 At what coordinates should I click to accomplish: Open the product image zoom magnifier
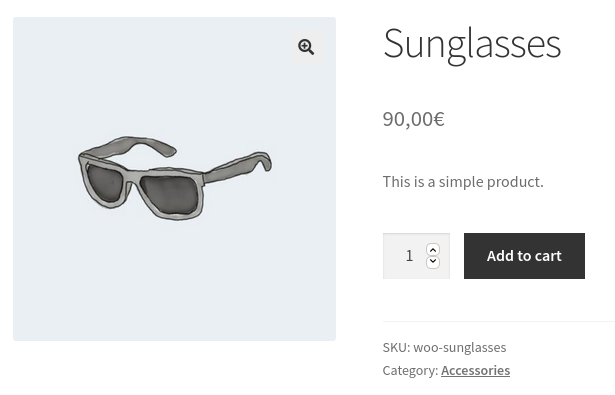[x=306, y=47]
